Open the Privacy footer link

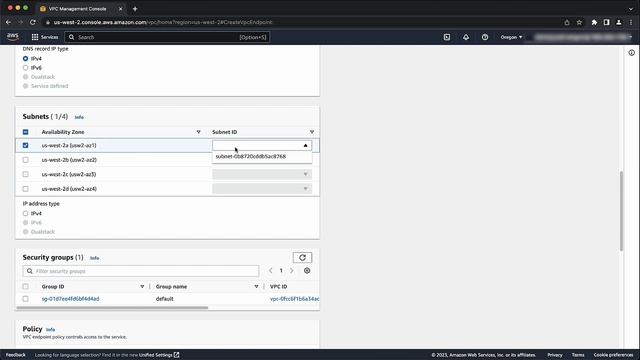pyautogui.click(x=555, y=355)
